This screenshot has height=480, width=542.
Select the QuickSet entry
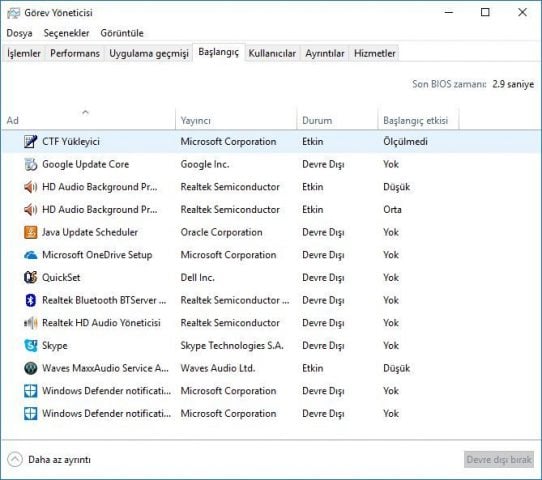tap(61, 277)
